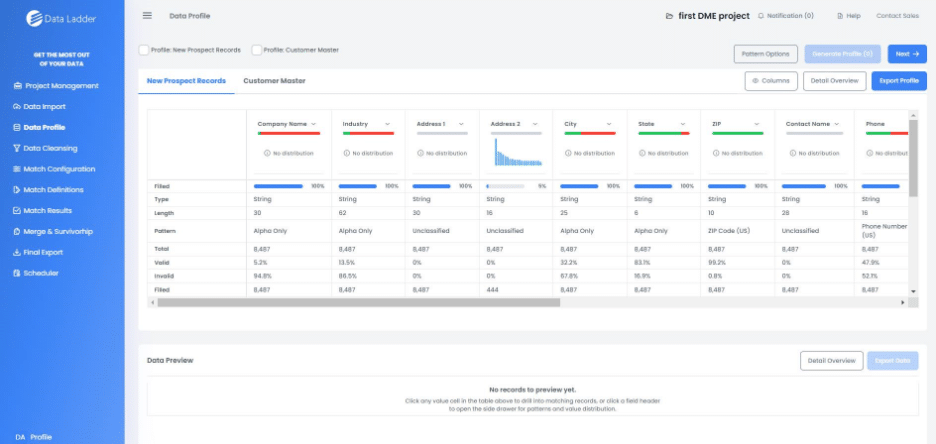Switch to Customer Master tab
936x444 pixels.
click(274, 81)
